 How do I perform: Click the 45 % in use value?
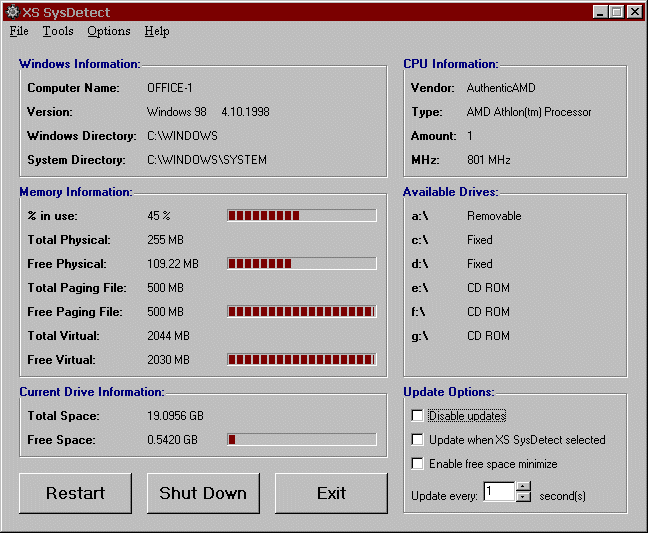click(x=159, y=216)
